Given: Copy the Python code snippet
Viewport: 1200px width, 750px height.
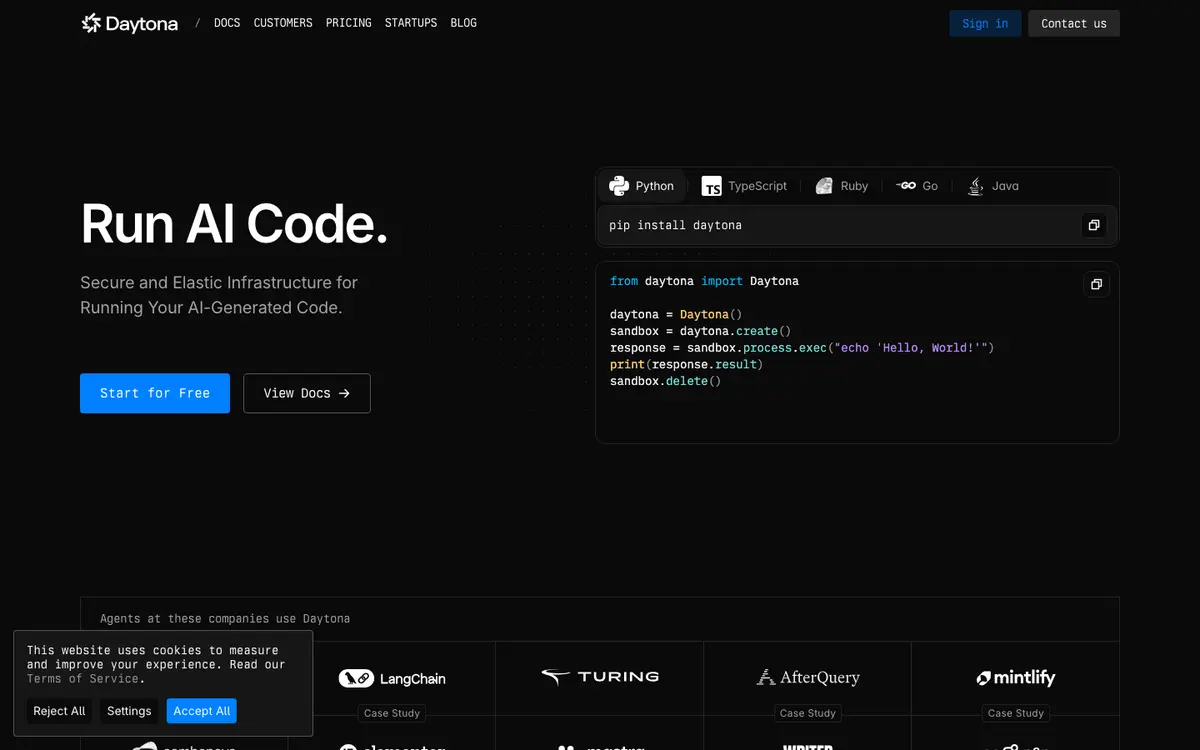Looking at the screenshot, I should (x=1096, y=284).
